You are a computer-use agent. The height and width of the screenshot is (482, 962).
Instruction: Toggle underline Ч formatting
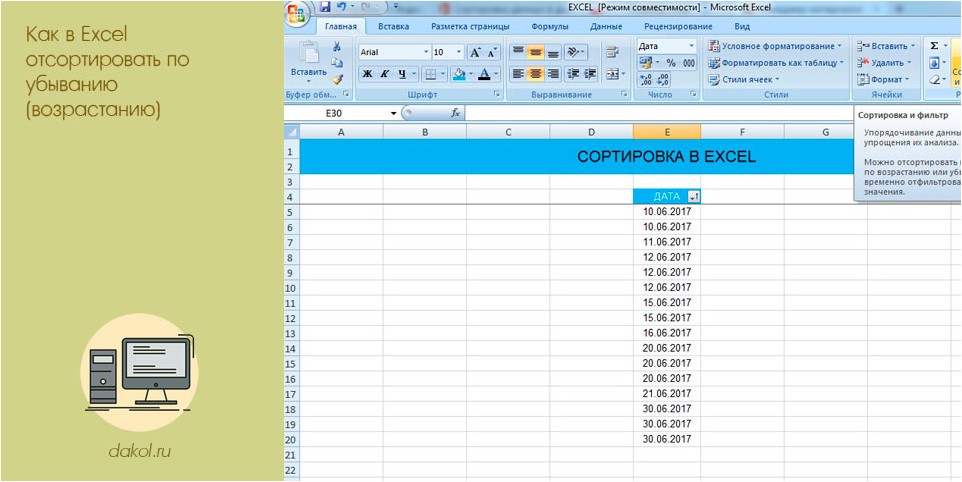click(x=402, y=74)
